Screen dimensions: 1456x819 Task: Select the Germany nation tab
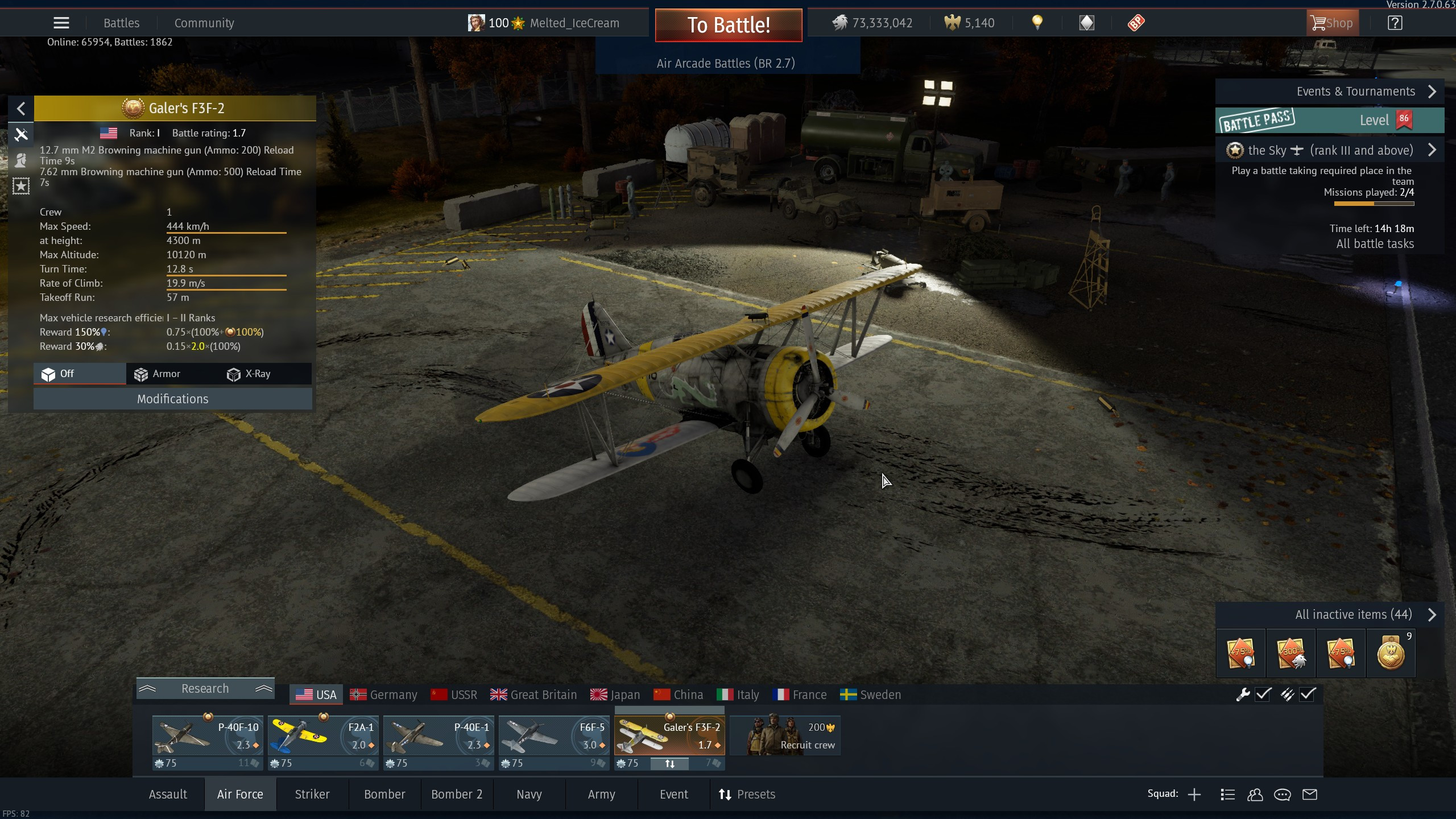(383, 695)
